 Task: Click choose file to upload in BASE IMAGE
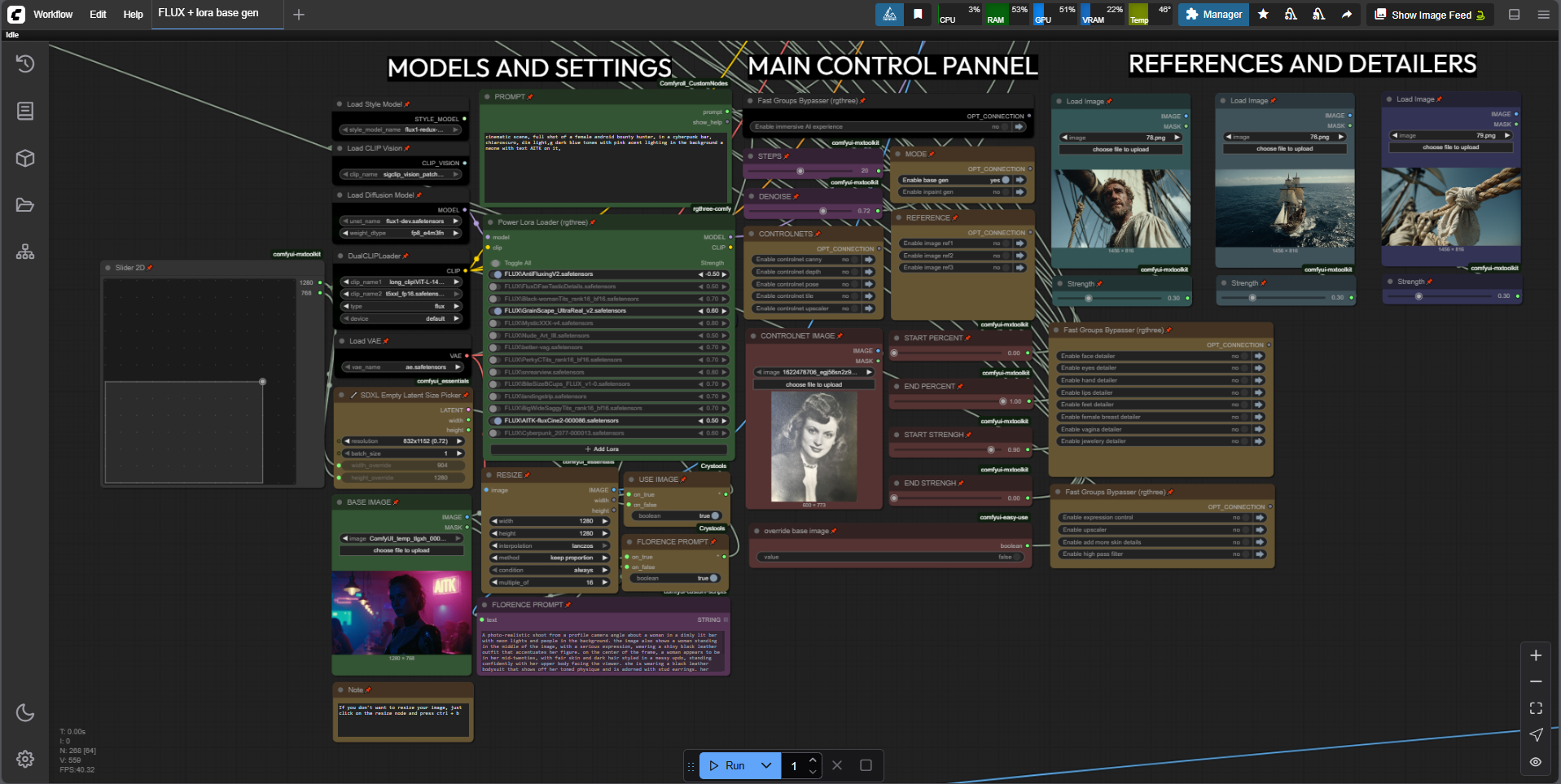[401, 550]
